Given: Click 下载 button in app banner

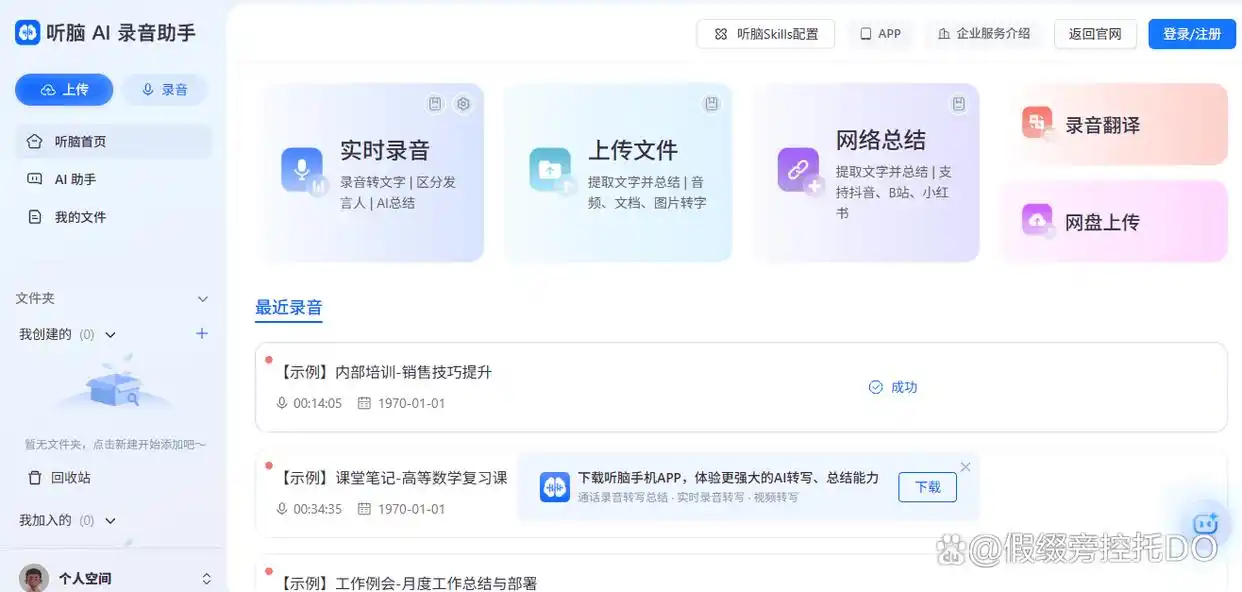Looking at the screenshot, I should pos(927,487).
